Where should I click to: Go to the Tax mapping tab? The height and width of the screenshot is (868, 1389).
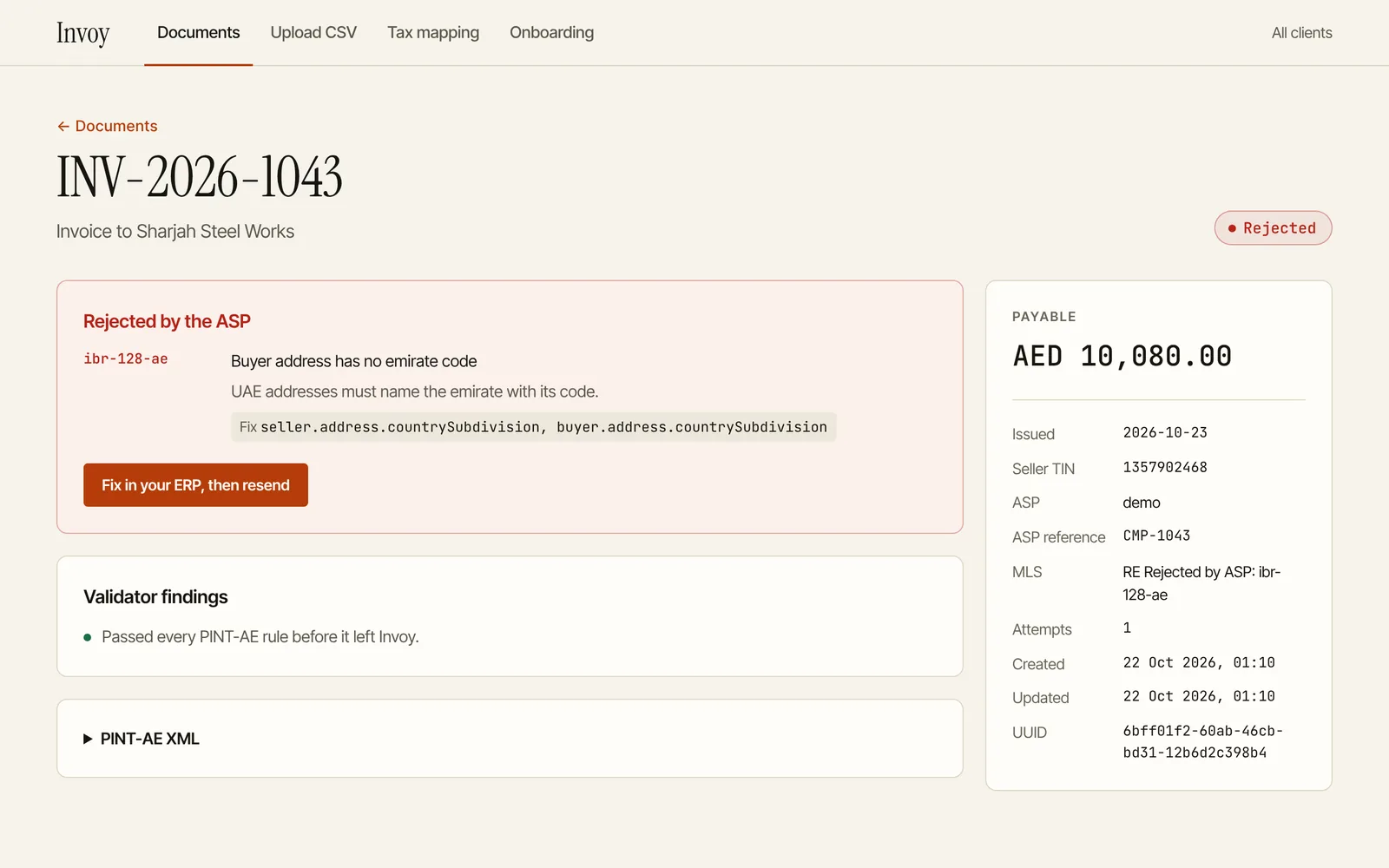[x=433, y=33]
